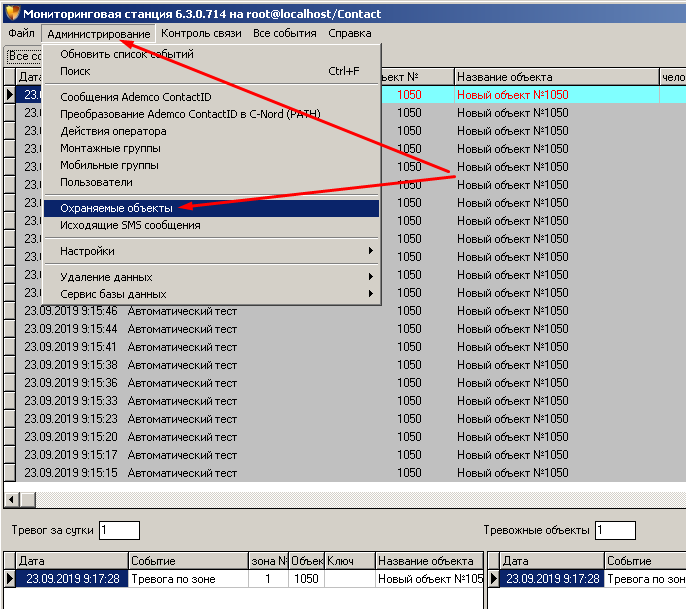Click the horizontal scrollbar thumb
Image resolution: width=686 pixels, height=609 pixels.
click(28, 499)
